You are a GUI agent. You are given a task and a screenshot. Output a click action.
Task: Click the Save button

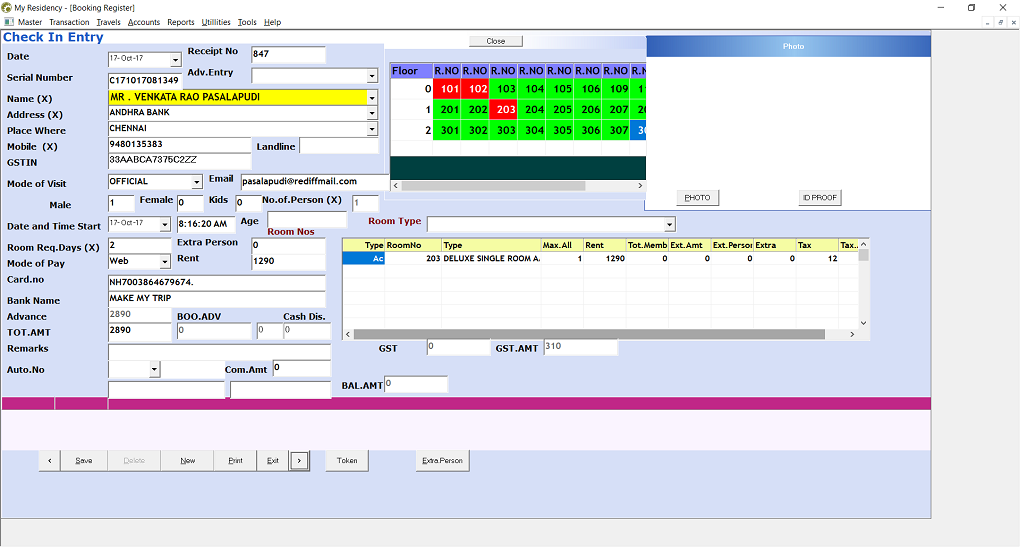pos(84,461)
